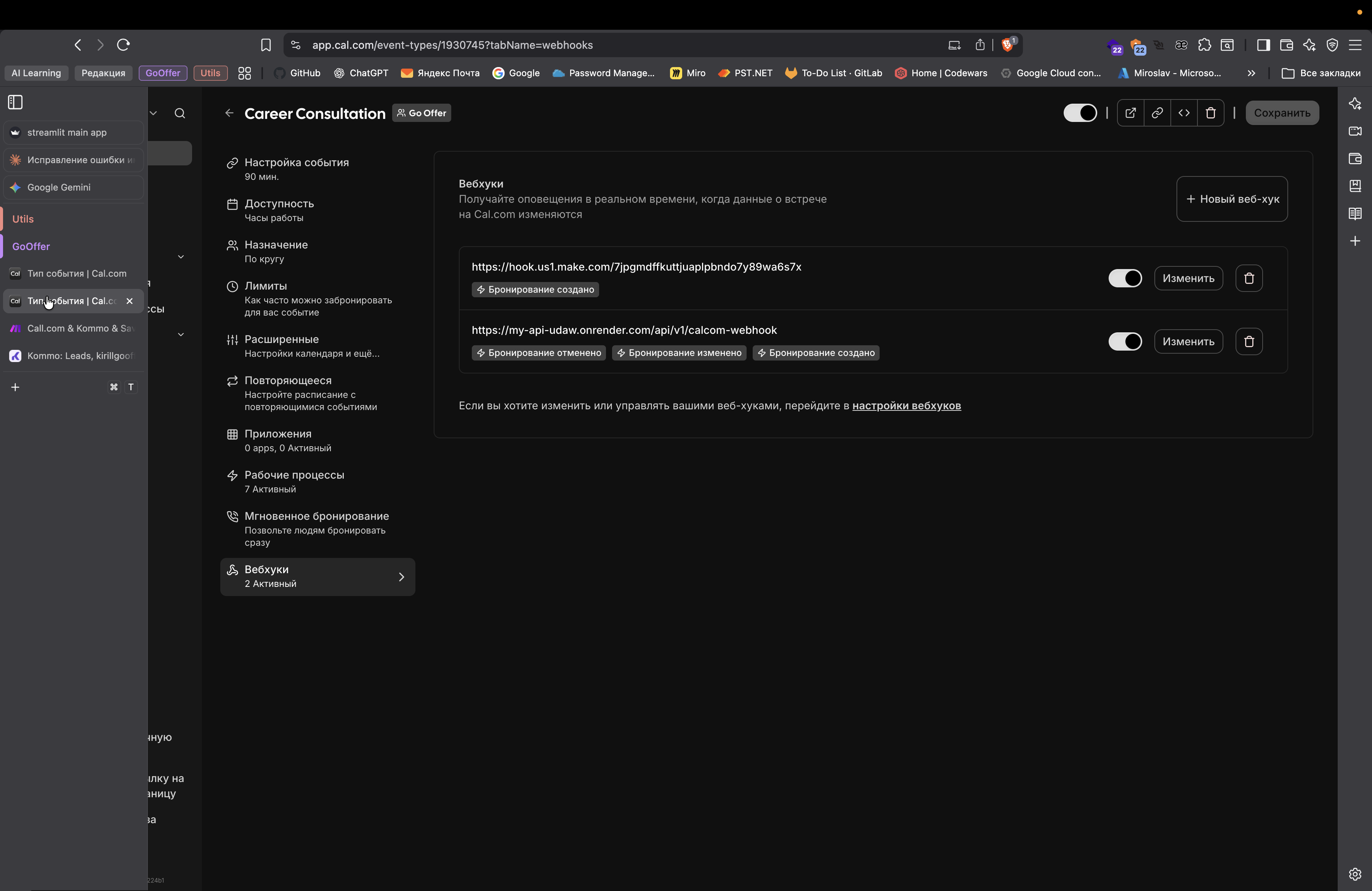Open embed code icon in header
The image size is (1372, 891).
[x=1183, y=113]
